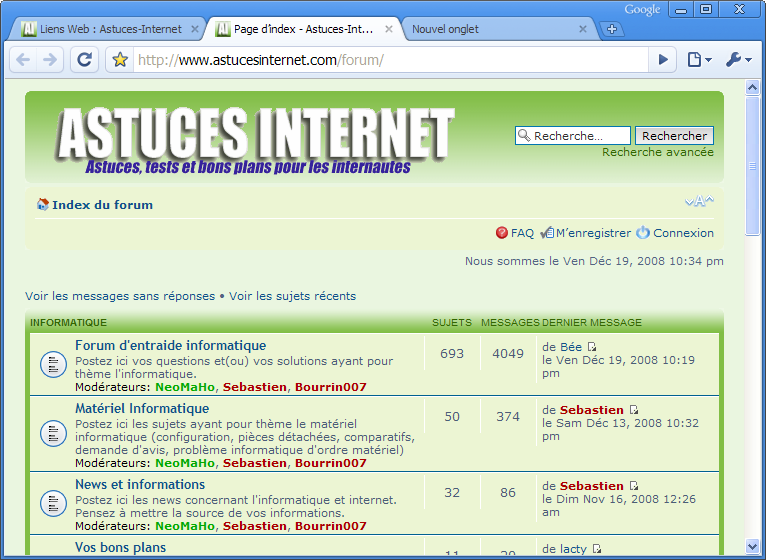View latest post icon beside Bée
Screen dimensions: 766x560
(x=592, y=347)
